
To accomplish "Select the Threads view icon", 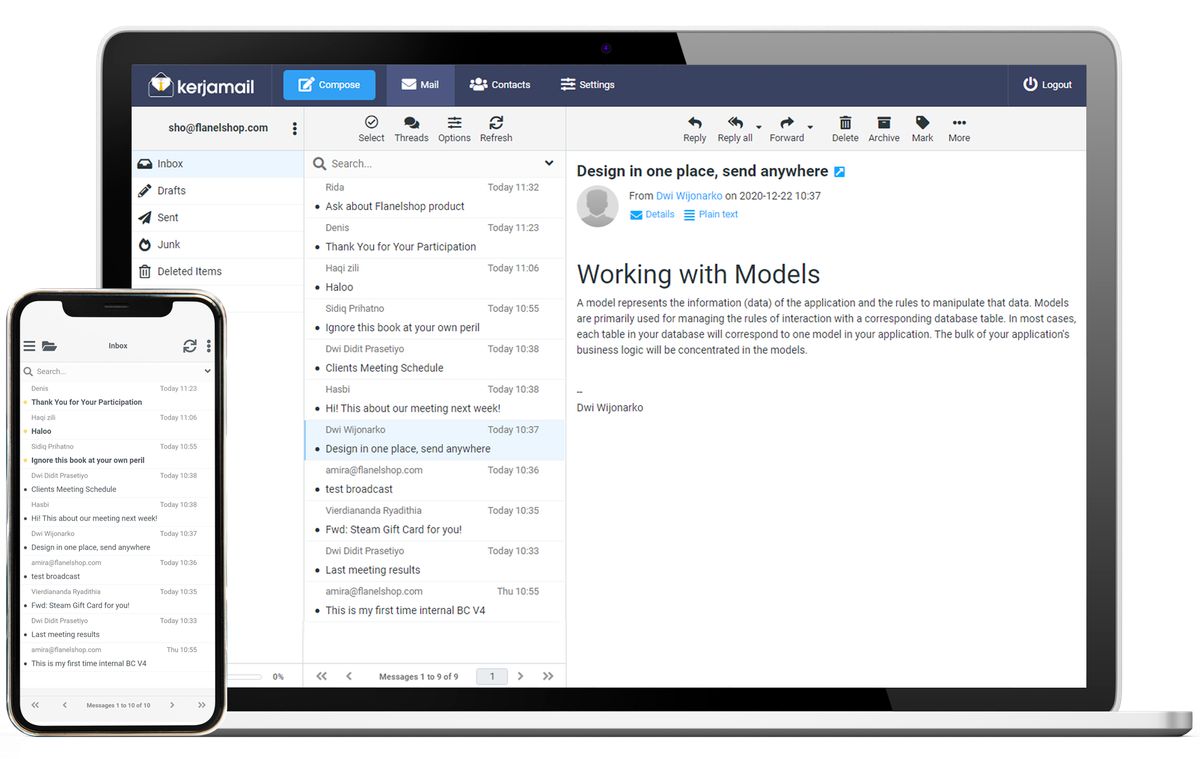I will [x=411, y=128].
